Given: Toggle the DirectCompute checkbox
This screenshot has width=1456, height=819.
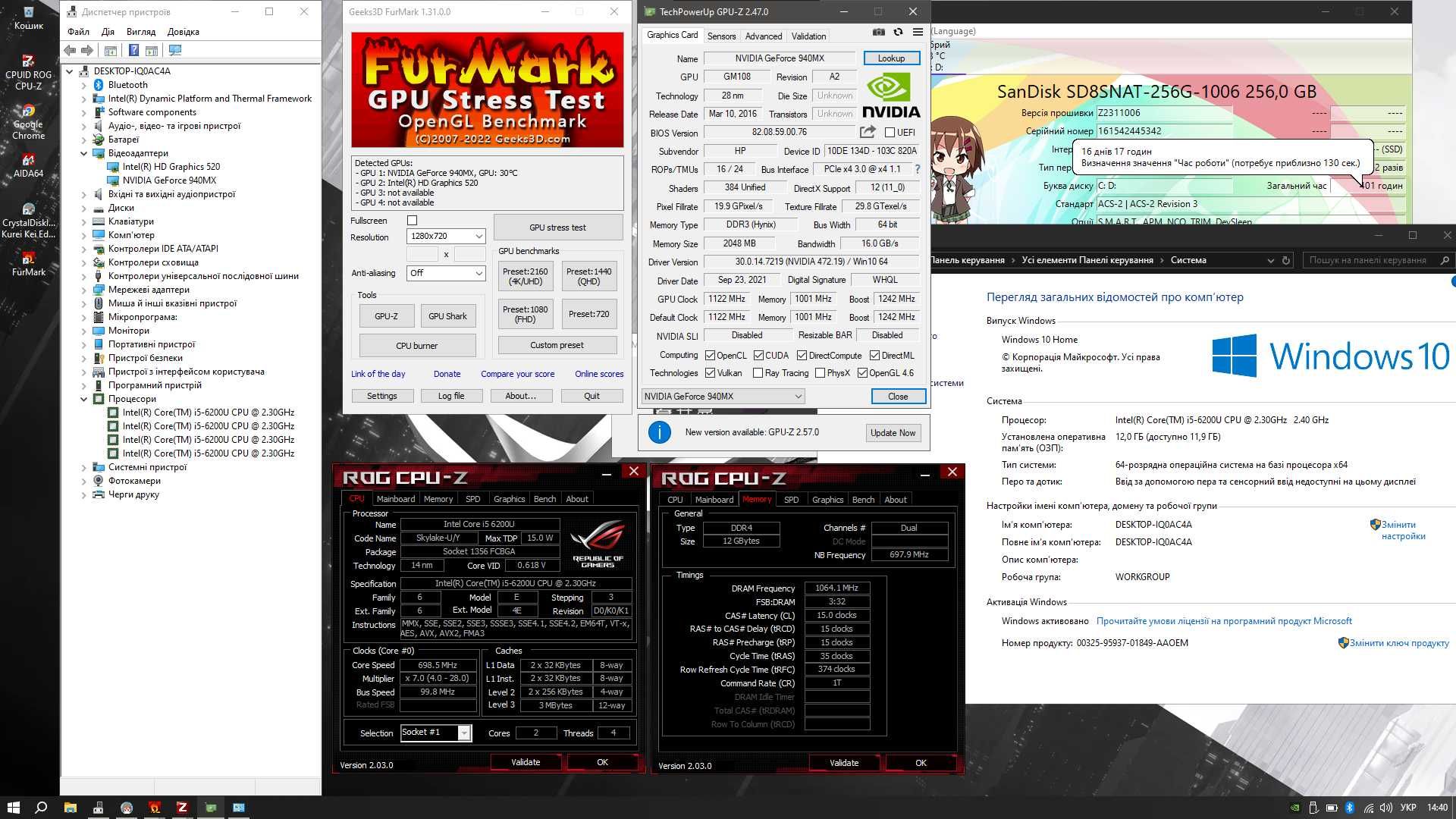Looking at the screenshot, I should coord(802,355).
